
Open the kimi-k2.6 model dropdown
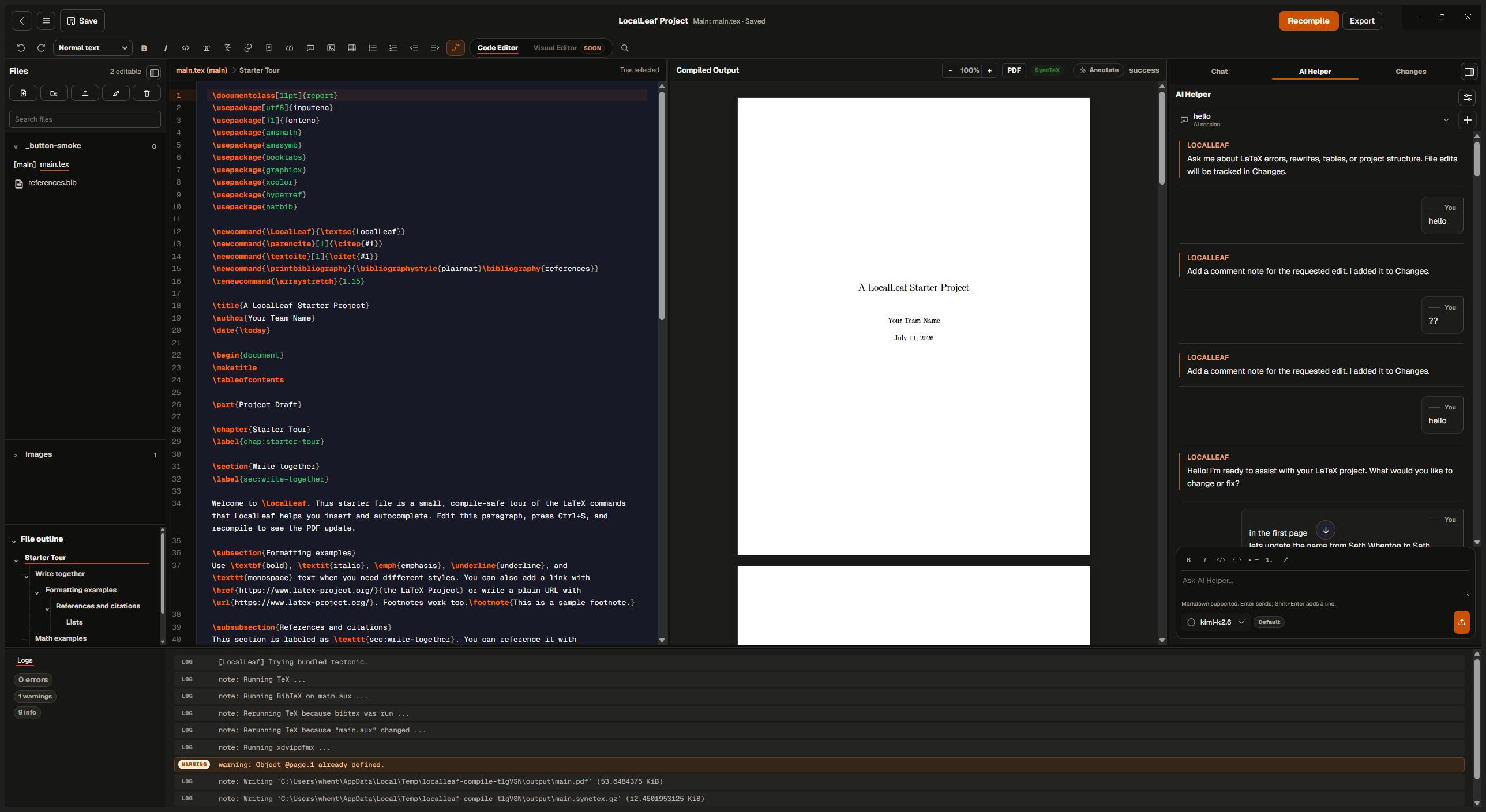1216,622
